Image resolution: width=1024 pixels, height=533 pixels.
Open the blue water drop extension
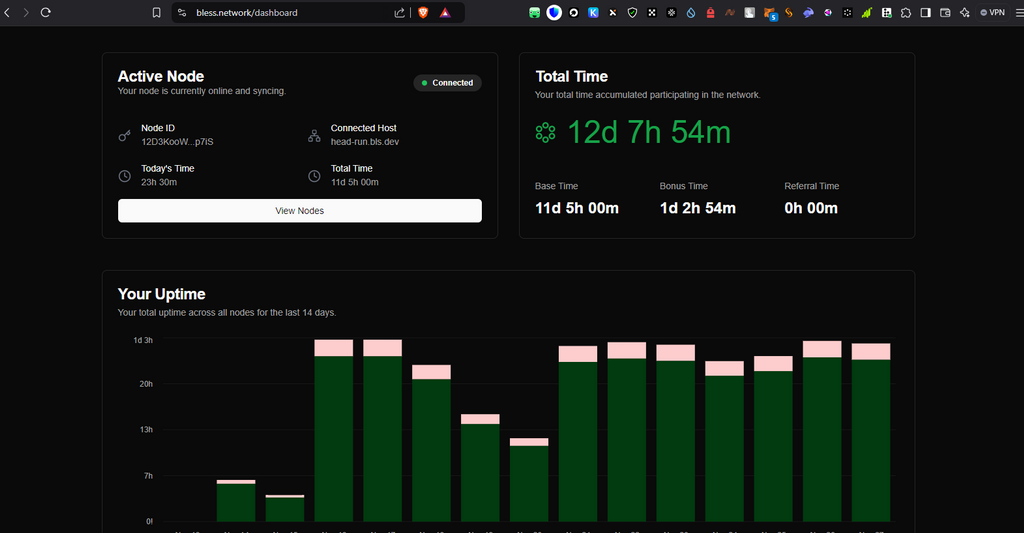[x=691, y=12]
